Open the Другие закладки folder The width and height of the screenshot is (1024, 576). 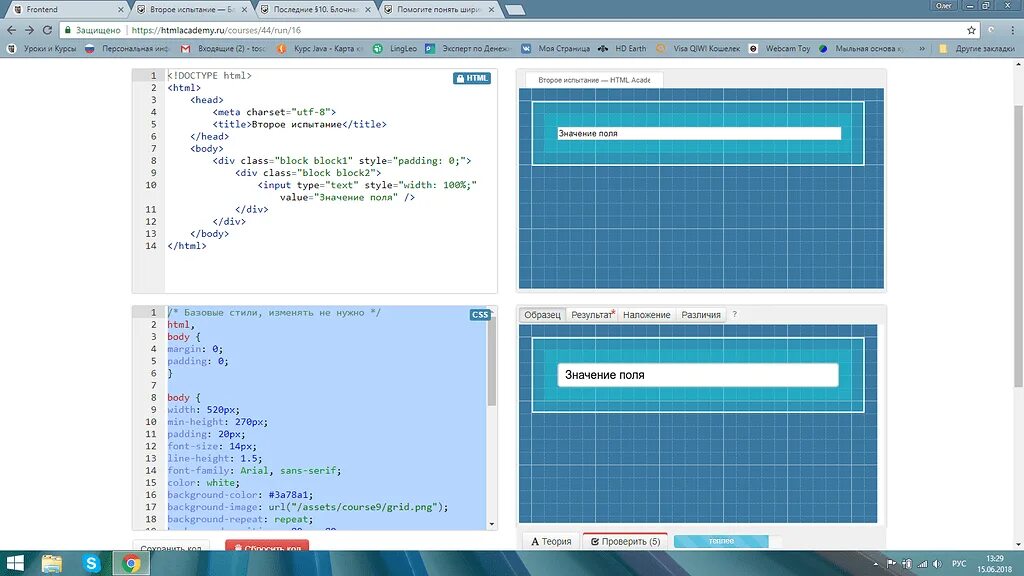(x=977, y=48)
